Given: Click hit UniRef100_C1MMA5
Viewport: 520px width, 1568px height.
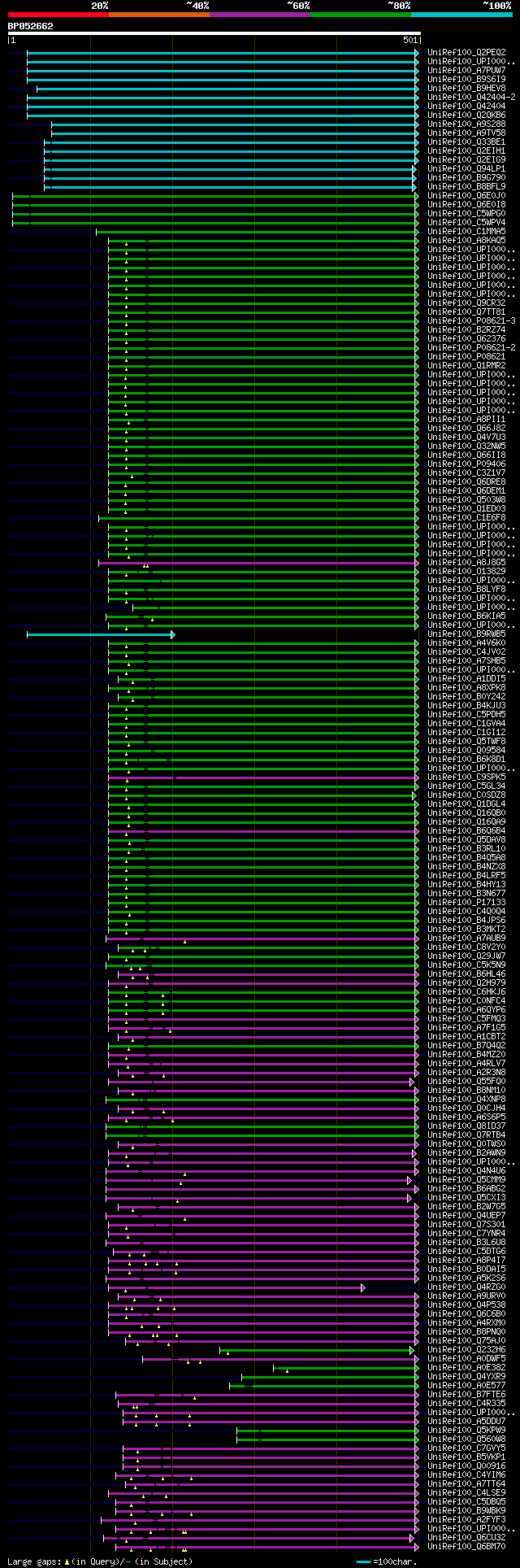Looking at the screenshot, I should [468, 231].
